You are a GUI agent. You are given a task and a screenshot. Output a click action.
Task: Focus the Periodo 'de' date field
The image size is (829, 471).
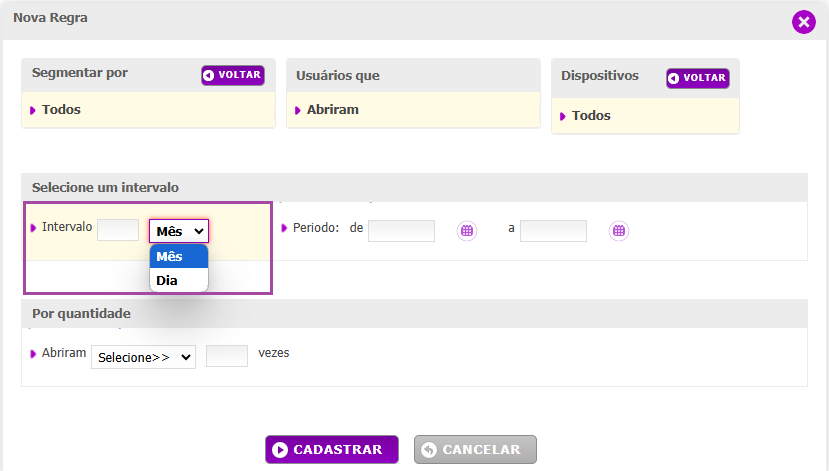click(x=401, y=231)
